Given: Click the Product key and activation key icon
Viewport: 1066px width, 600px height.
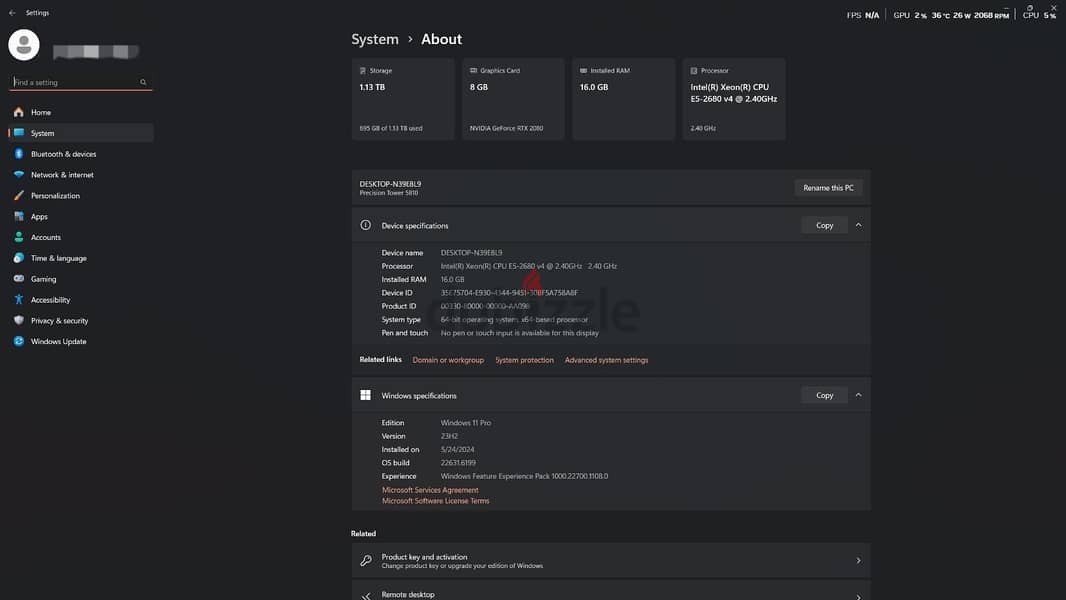Looking at the screenshot, I should point(366,561).
